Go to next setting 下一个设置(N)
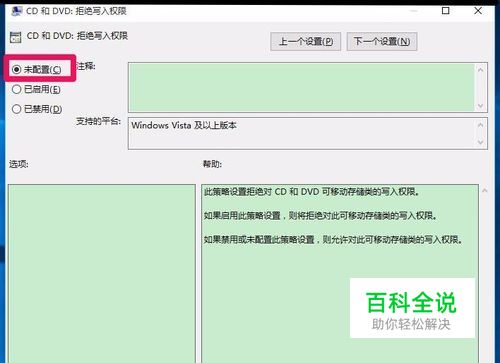The image size is (500, 363). pos(382,41)
